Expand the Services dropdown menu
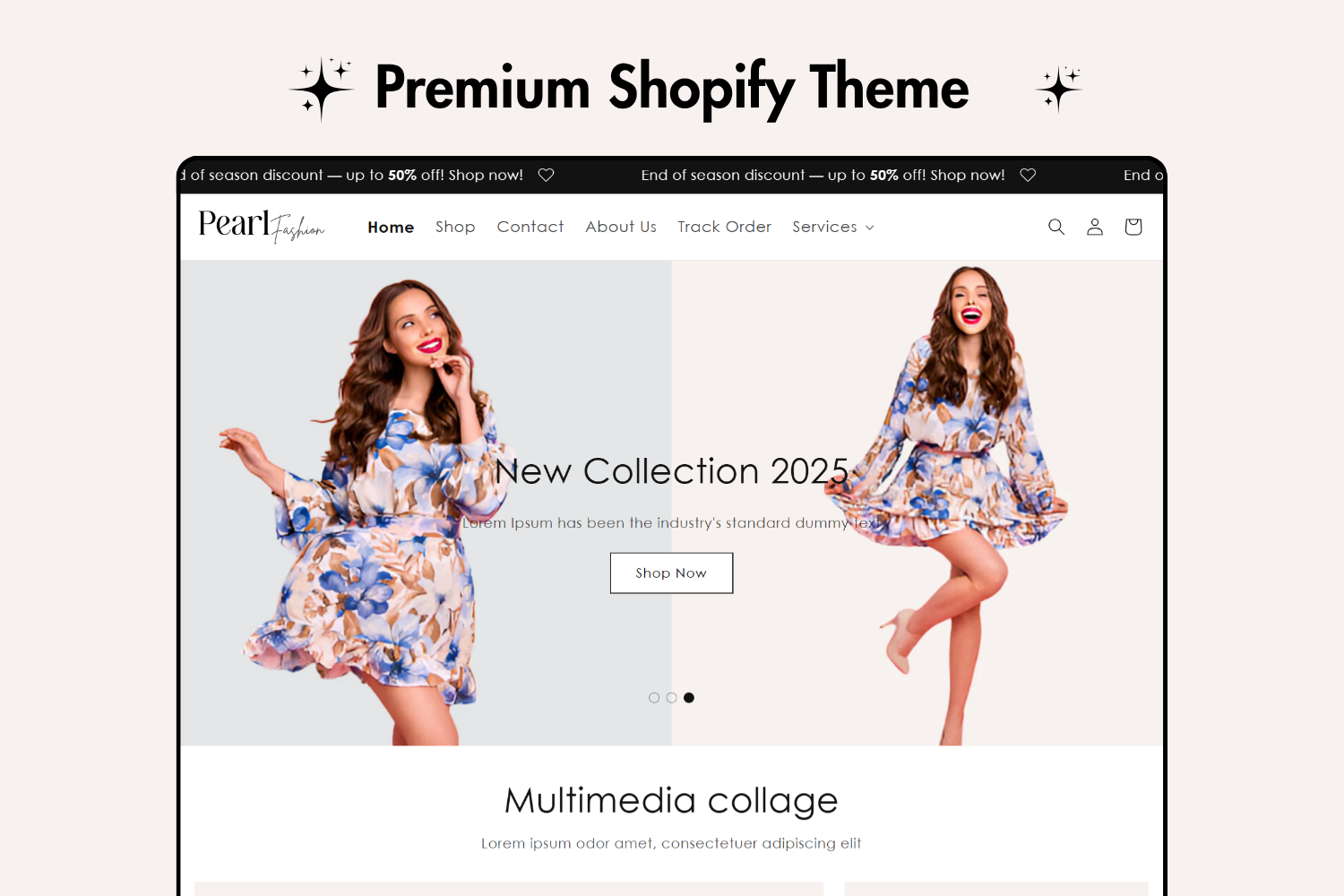 833,227
